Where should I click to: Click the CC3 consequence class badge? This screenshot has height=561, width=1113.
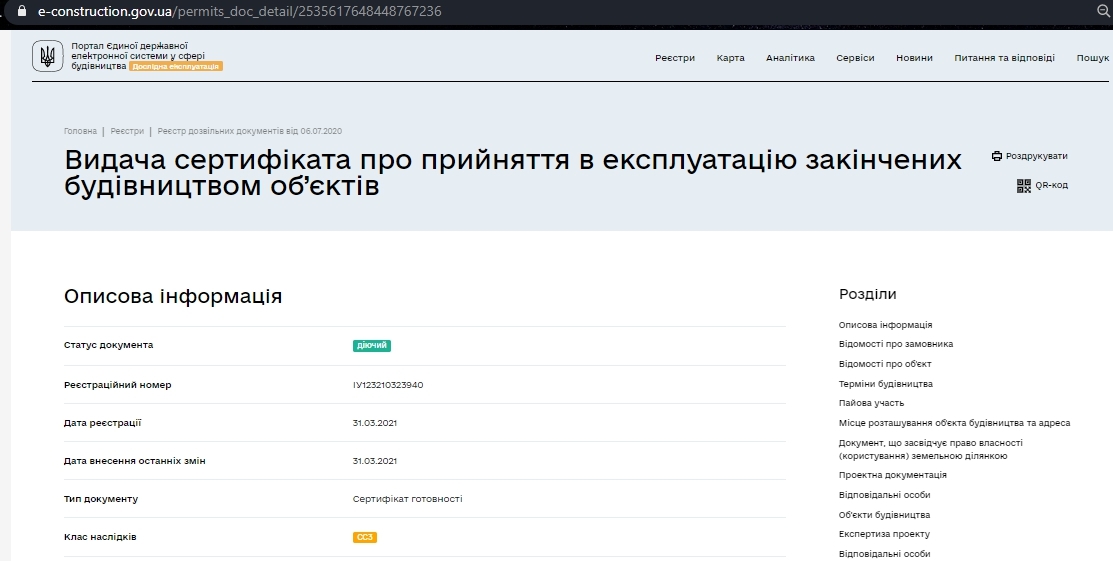365,538
